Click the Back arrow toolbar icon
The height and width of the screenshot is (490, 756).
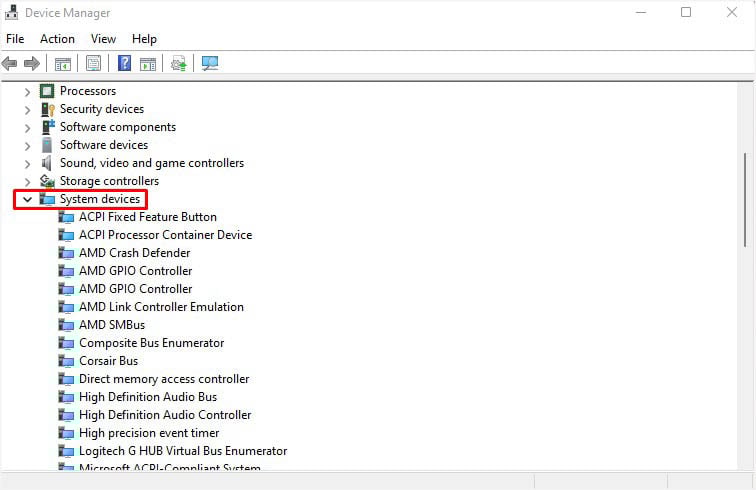10,63
